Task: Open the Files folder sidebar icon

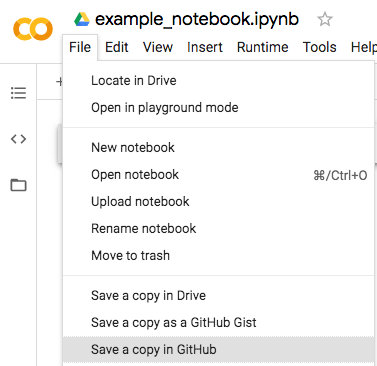Action: [18, 185]
